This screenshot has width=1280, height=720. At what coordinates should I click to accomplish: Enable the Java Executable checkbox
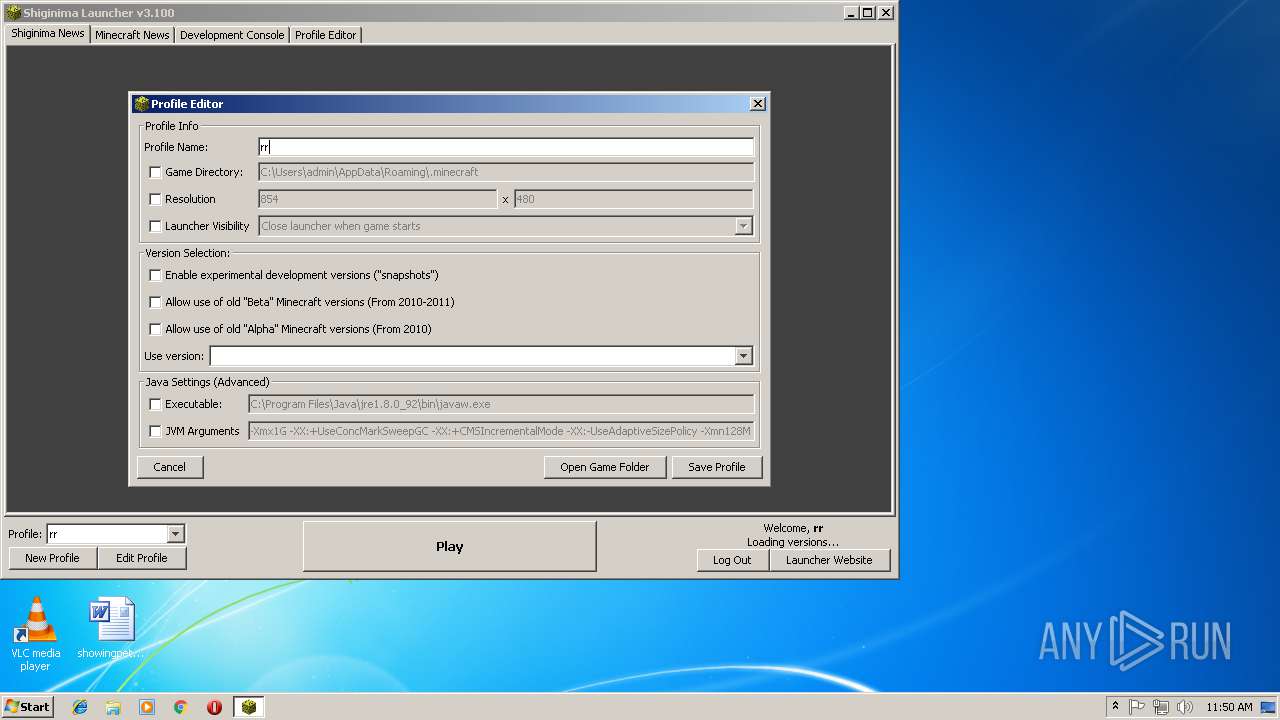[155, 404]
